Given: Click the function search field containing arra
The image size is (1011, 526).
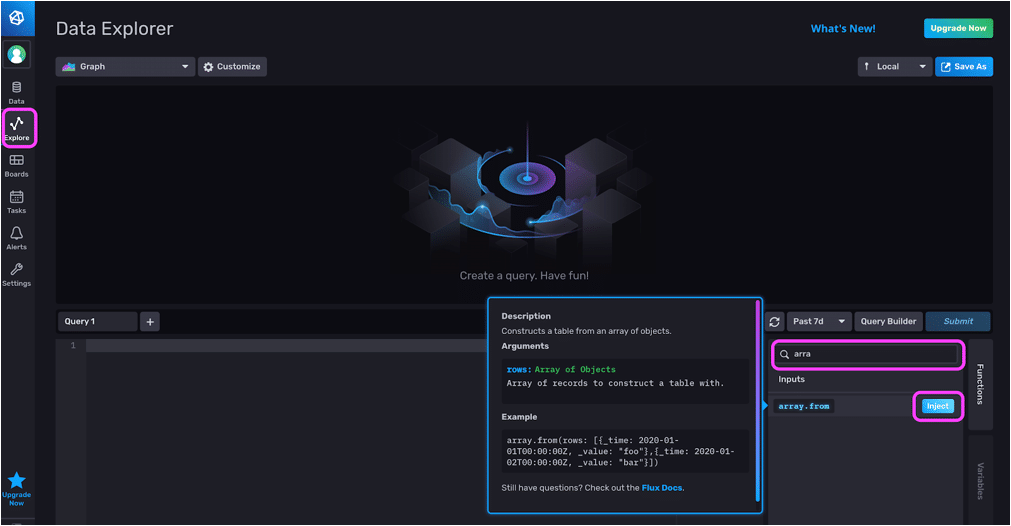Looking at the screenshot, I should 868,355.
